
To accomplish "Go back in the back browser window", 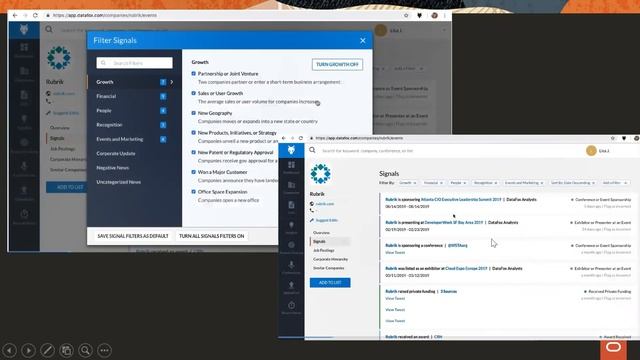I will pos(15,15).
